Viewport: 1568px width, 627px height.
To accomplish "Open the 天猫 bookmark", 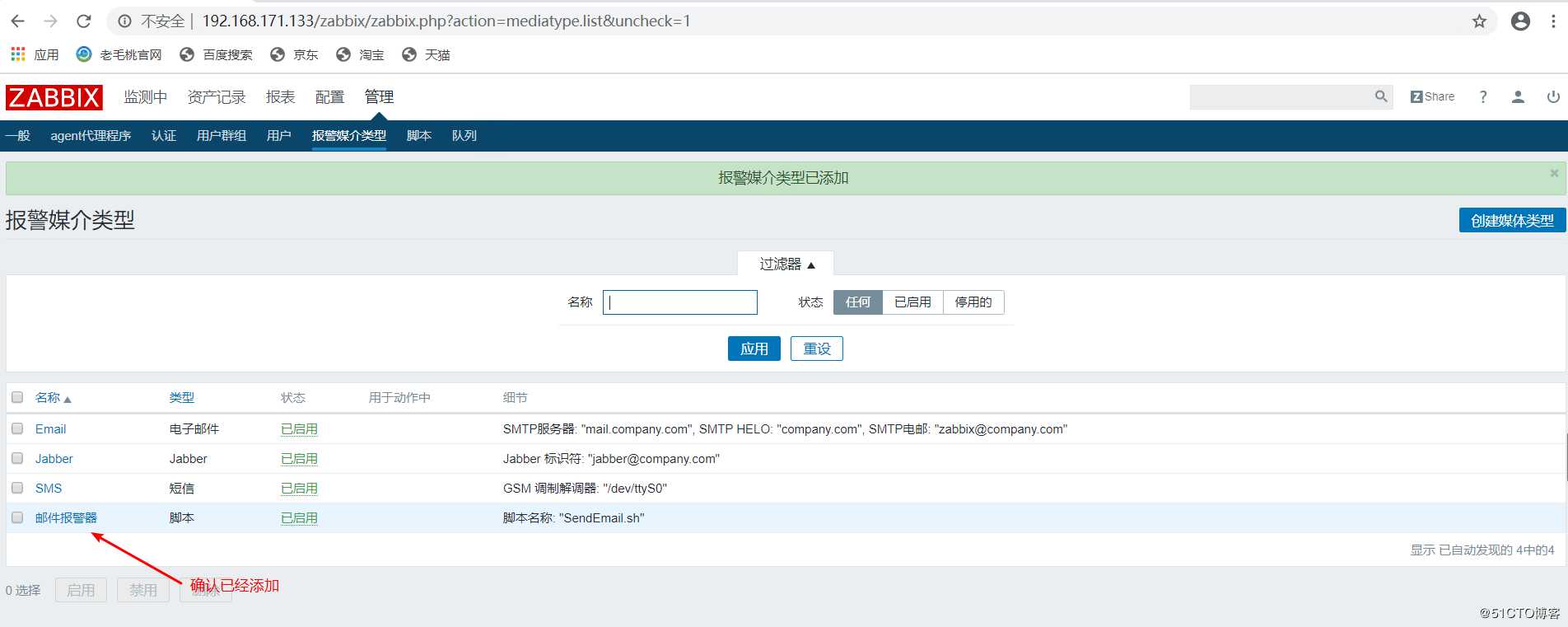I will [x=426, y=54].
